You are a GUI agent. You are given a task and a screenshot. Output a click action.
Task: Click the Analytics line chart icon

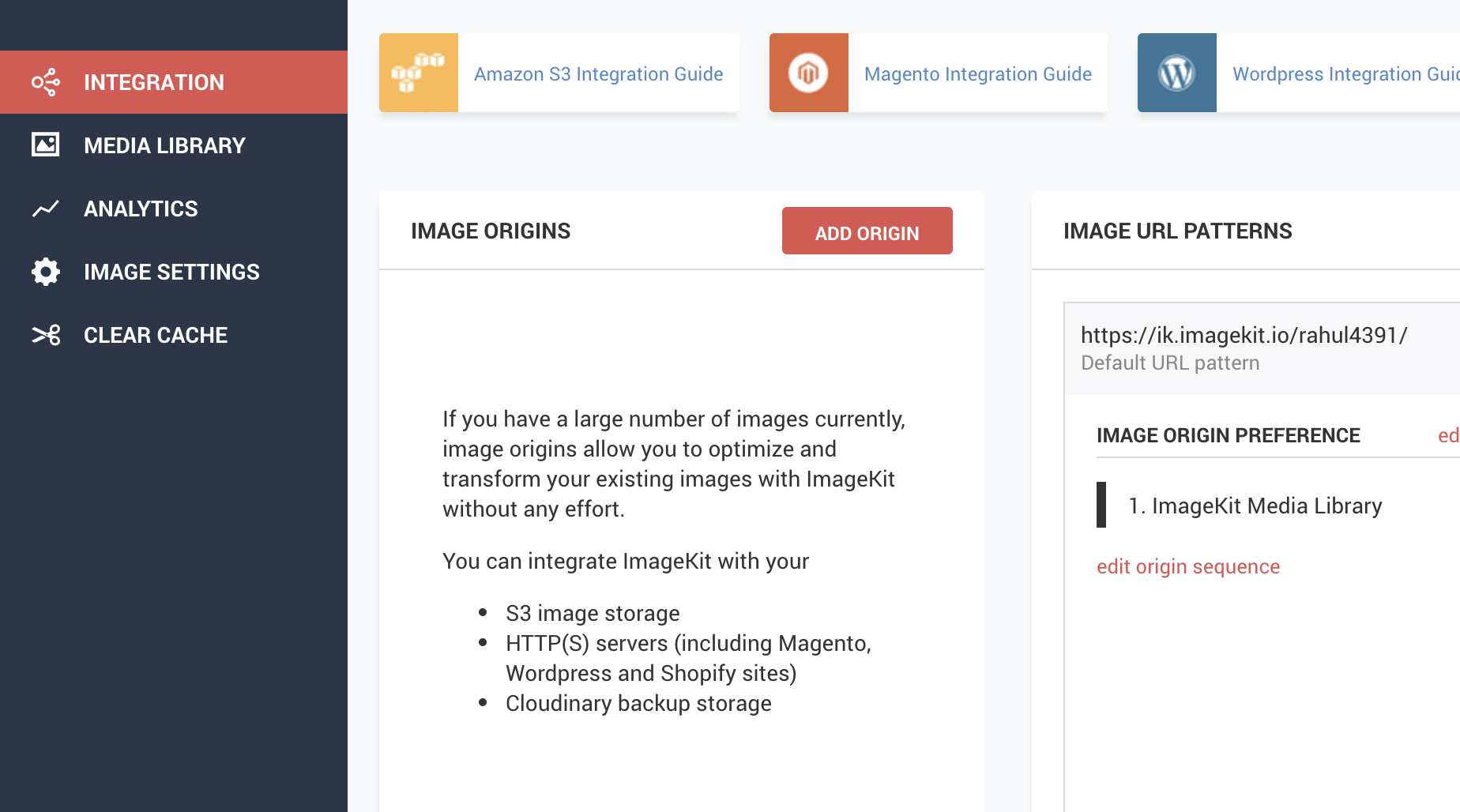coord(46,209)
